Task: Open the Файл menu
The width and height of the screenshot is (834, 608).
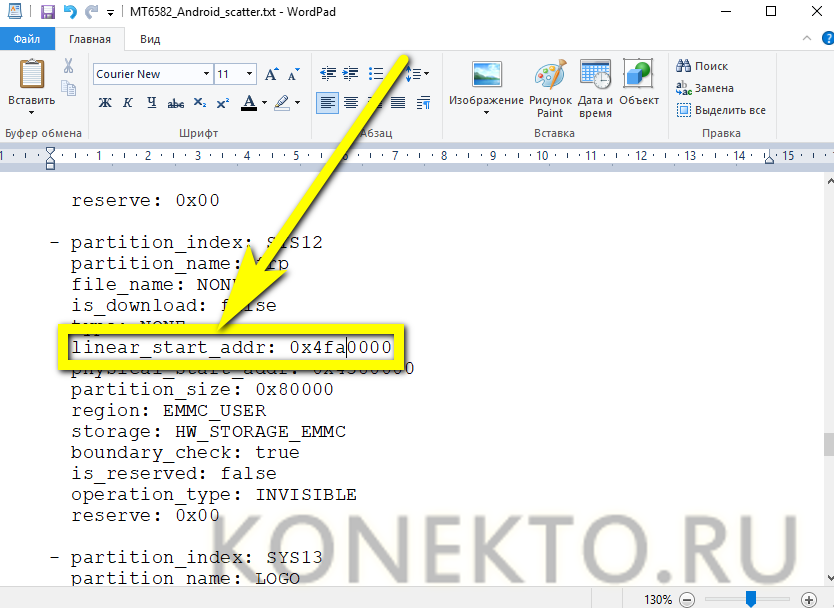Action: coord(26,39)
